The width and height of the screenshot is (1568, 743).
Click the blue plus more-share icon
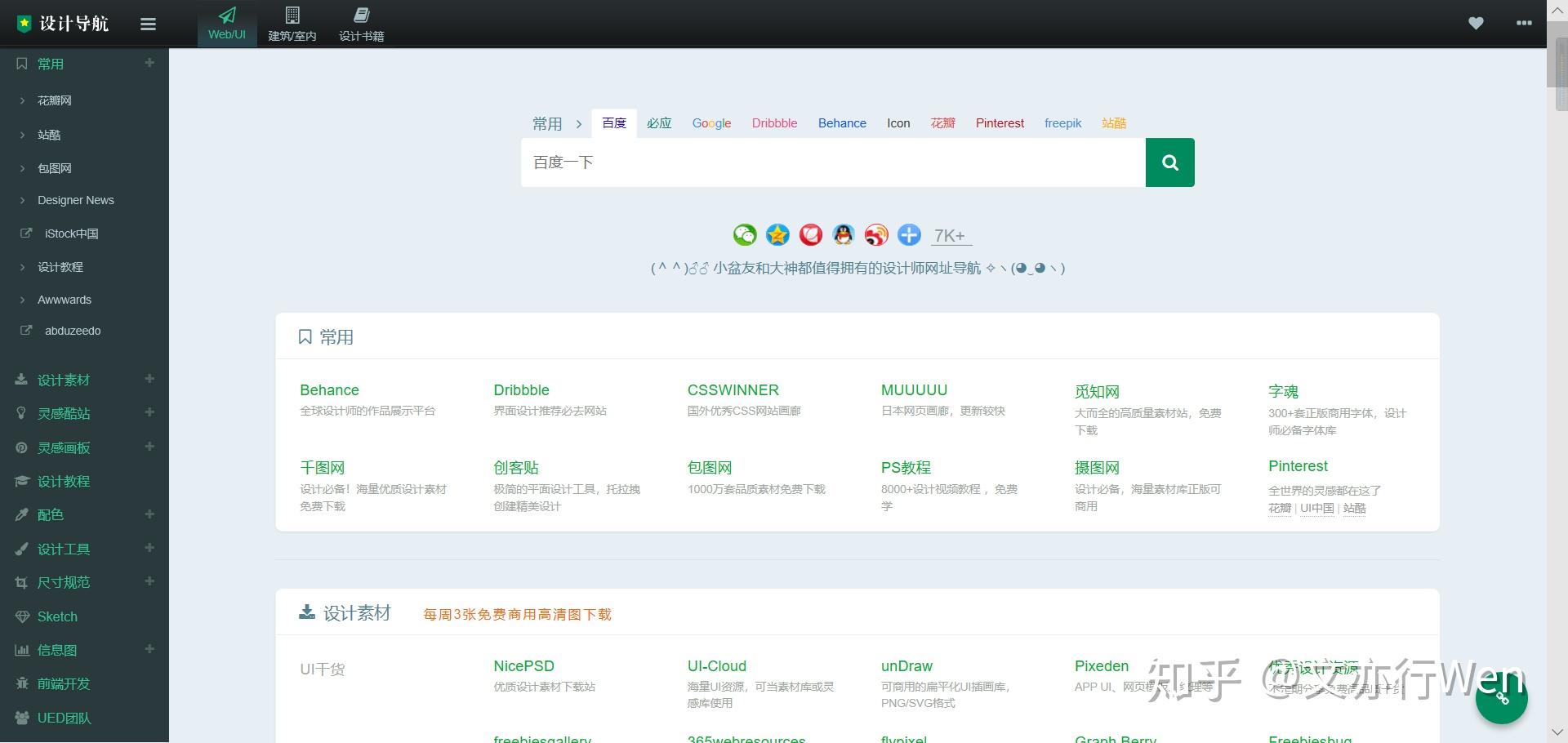tap(909, 235)
